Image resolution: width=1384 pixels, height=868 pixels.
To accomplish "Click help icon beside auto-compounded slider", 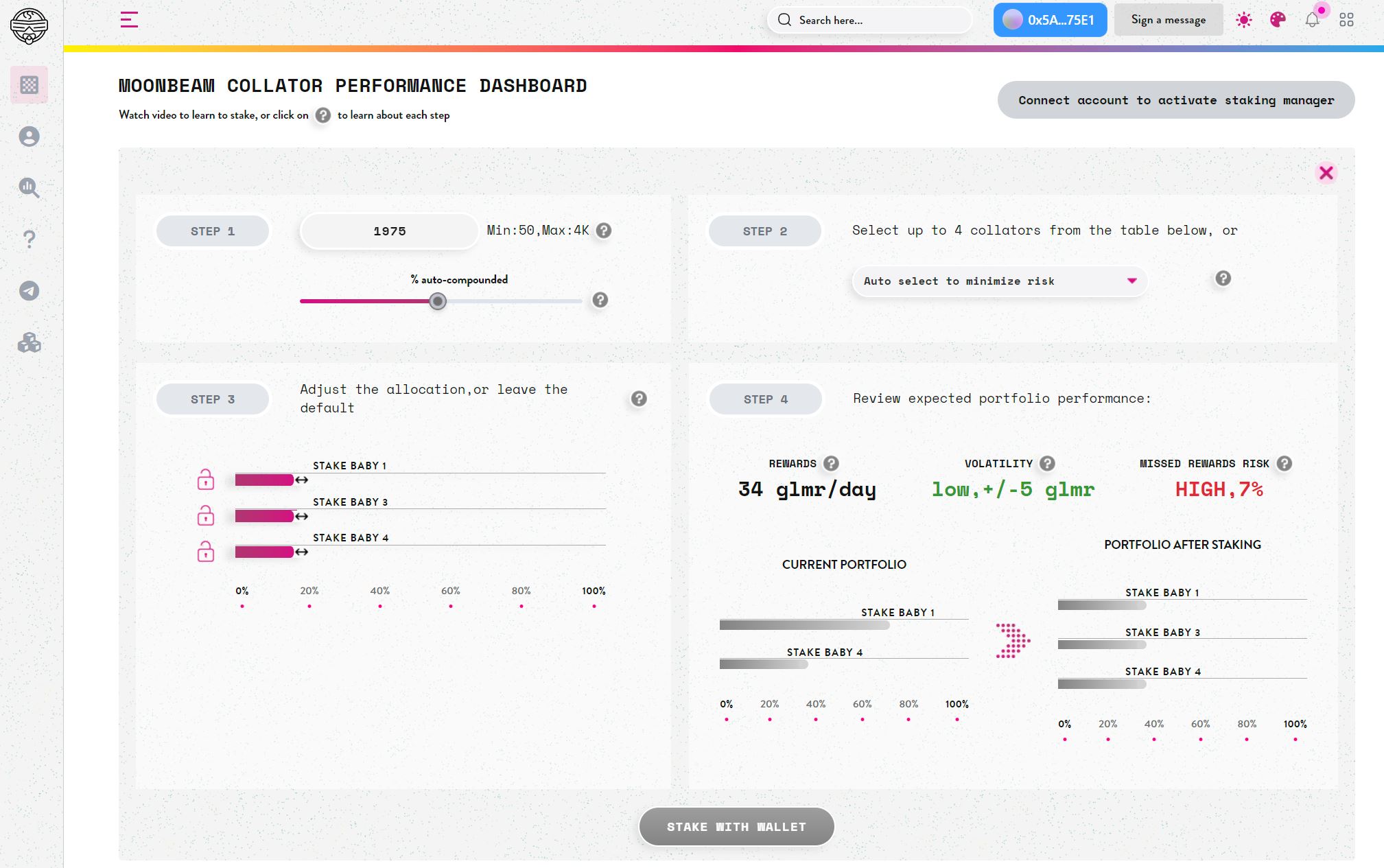I will pyautogui.click(x=600, y=300).
